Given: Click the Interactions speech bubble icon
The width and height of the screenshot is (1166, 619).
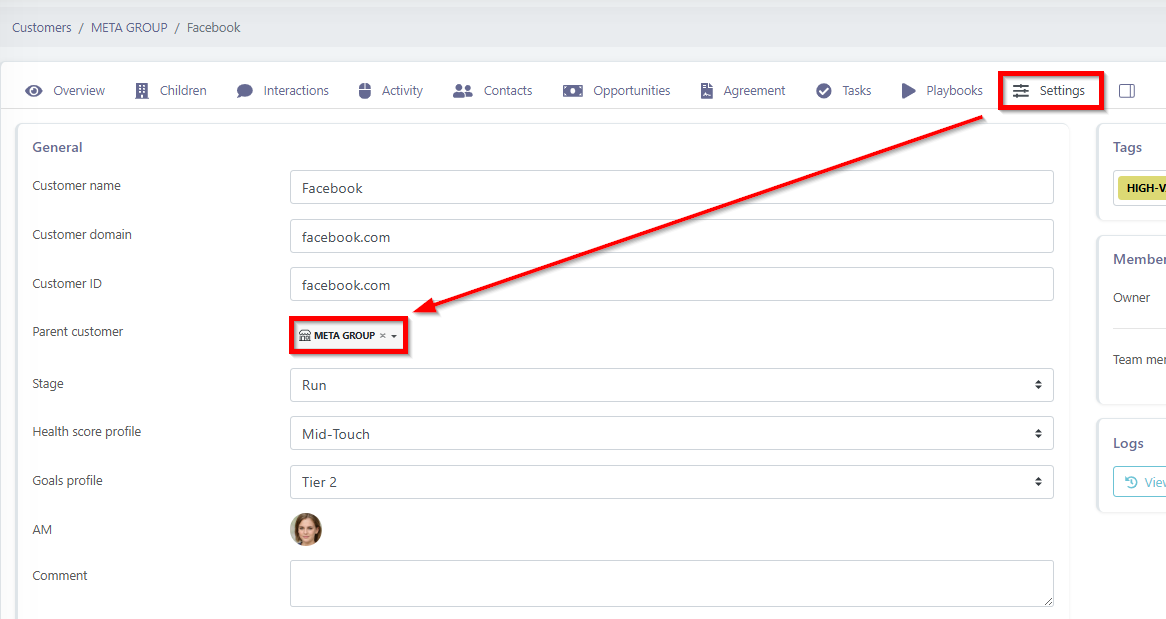Looking at the screenshot, I should [245, 91].
